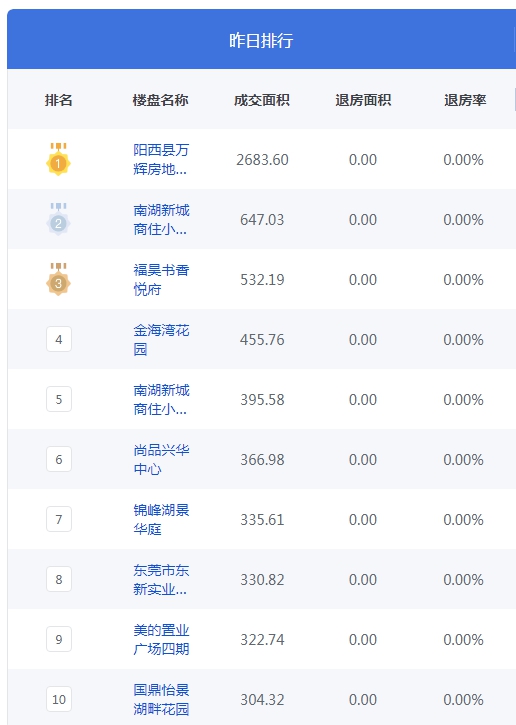The height and width of the screenshot is (725, 516).
Task: Select the rank 4 number badge
Action: coord(59,339)
